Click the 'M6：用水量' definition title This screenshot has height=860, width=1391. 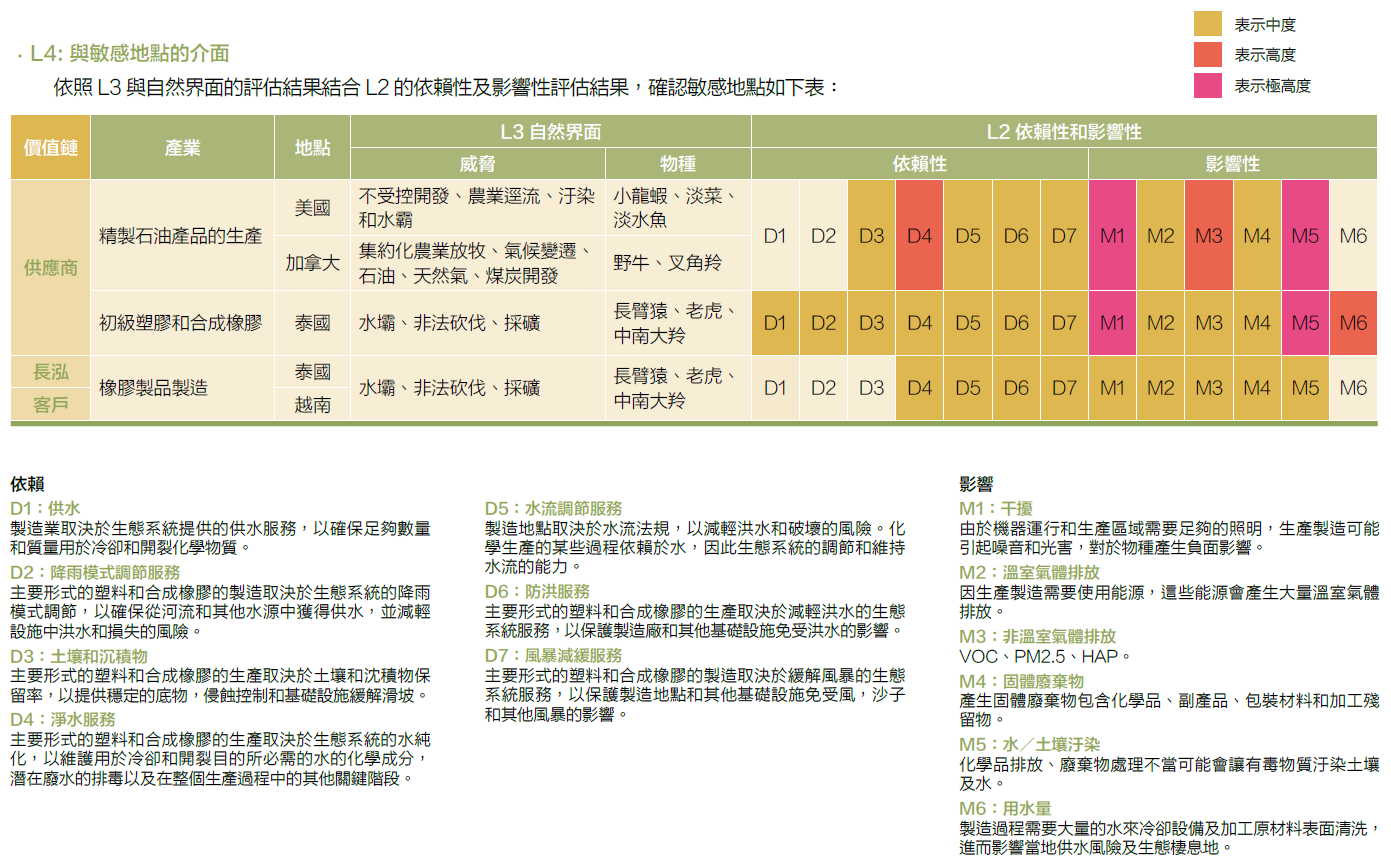[1005, 808]
